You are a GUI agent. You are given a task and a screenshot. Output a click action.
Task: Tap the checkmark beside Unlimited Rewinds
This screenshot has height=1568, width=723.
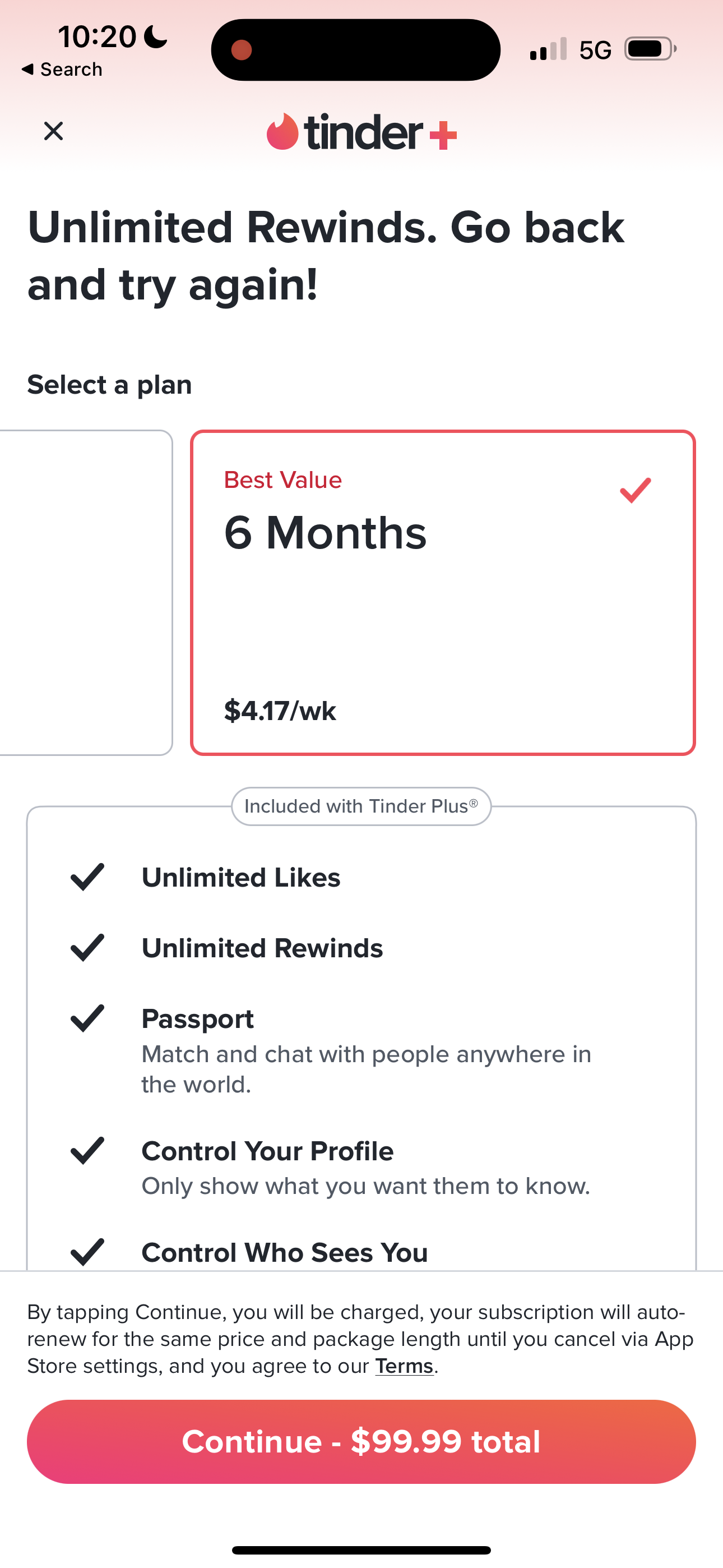click(87, 948)
